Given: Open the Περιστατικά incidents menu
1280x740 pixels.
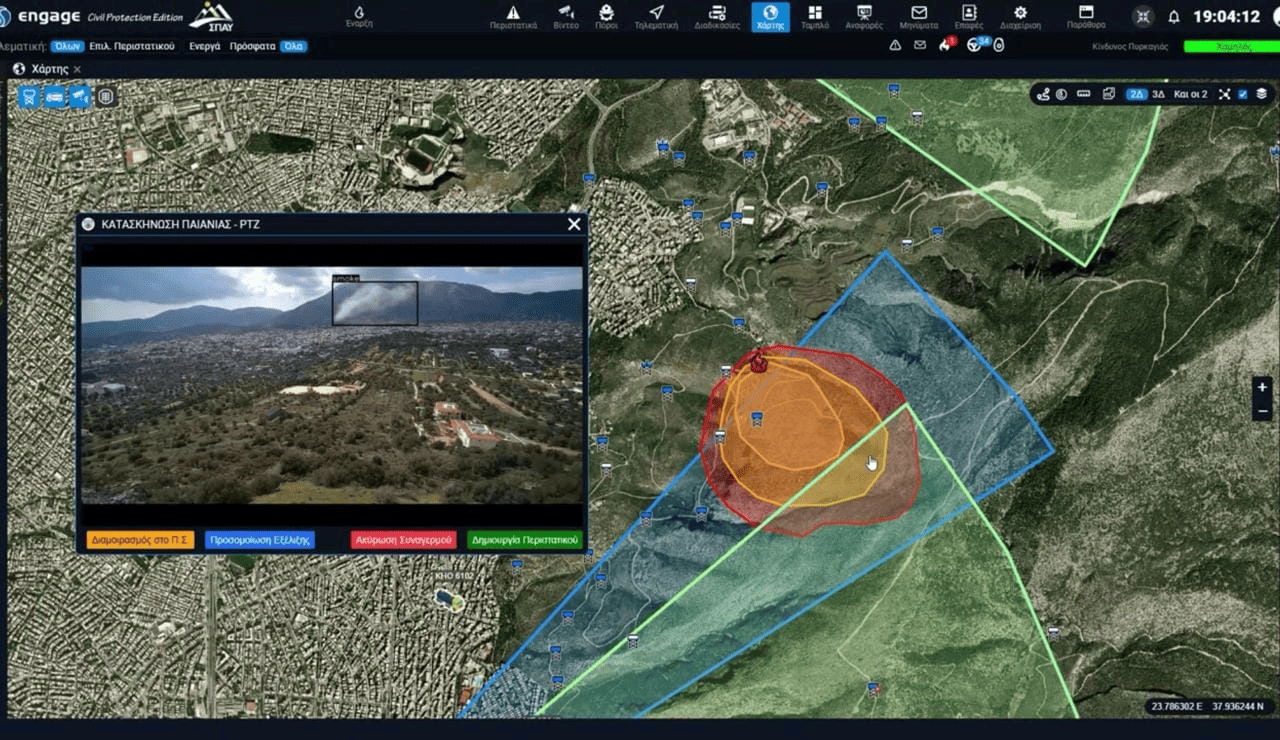Looking at the screenshot, I should click(x=513, y=16).
